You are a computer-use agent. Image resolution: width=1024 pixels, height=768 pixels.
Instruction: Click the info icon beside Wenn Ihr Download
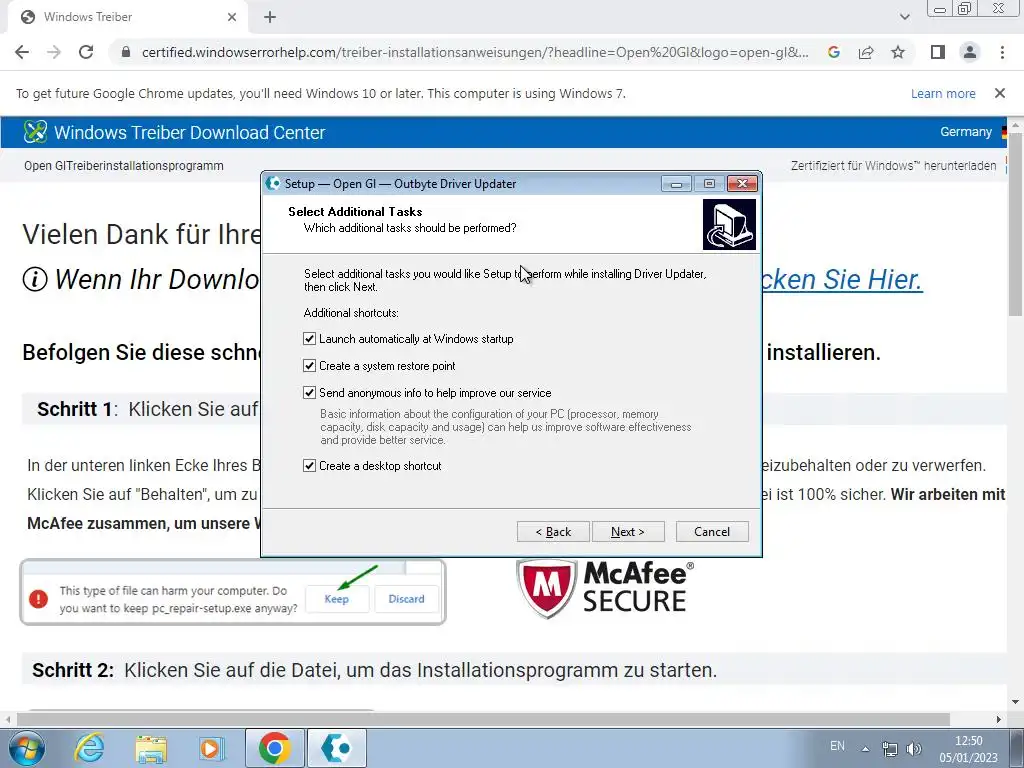click(x=35, y=280)
